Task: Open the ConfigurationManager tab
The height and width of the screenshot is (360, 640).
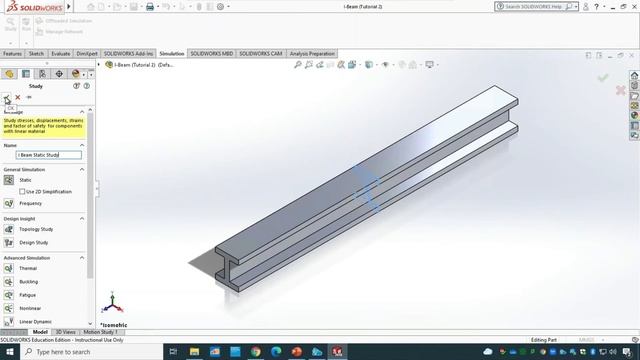Action: point(42,74)
